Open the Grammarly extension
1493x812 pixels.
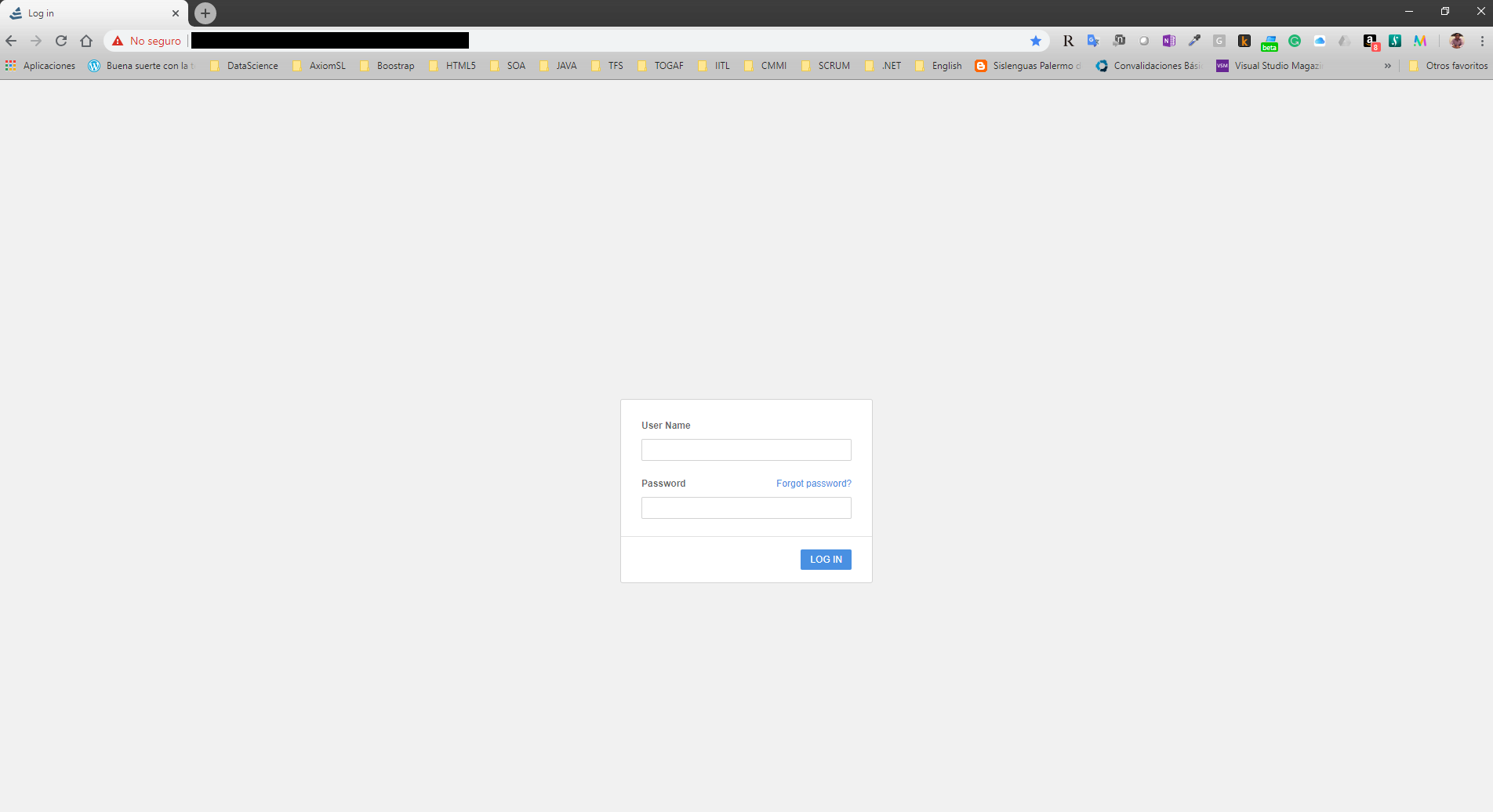click(1295, 41)
